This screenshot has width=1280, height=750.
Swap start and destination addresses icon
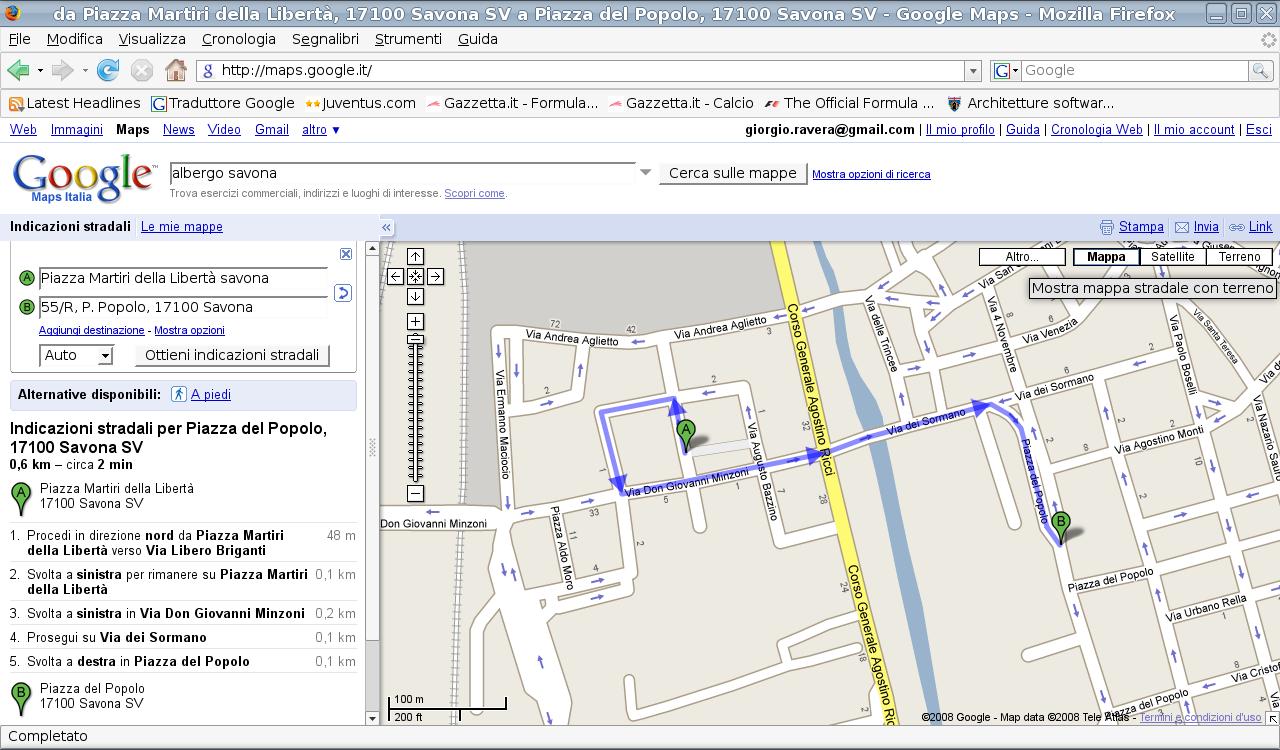pos(342,293)
